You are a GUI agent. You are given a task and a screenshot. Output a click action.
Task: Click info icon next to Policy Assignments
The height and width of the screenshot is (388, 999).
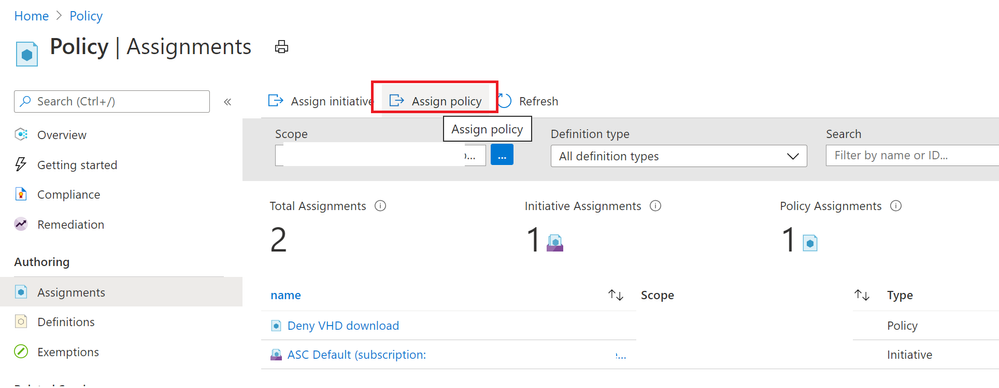(x=896, y=206)
